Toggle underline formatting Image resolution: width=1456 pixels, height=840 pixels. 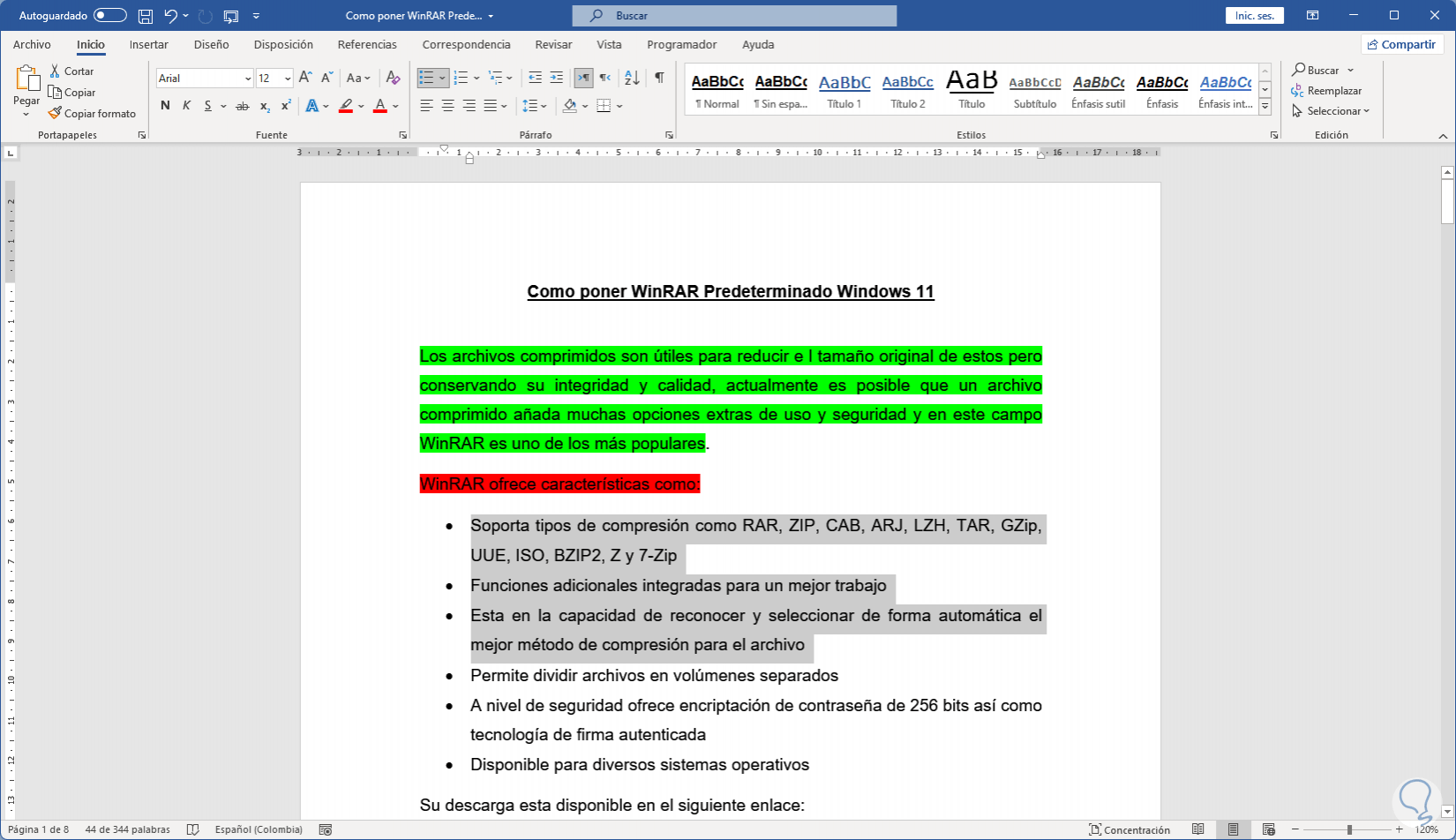(208, 106)
